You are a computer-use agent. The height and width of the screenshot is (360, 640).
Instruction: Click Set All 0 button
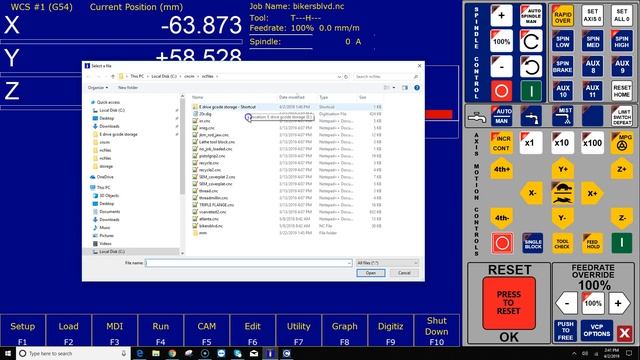tap(622, 16)
